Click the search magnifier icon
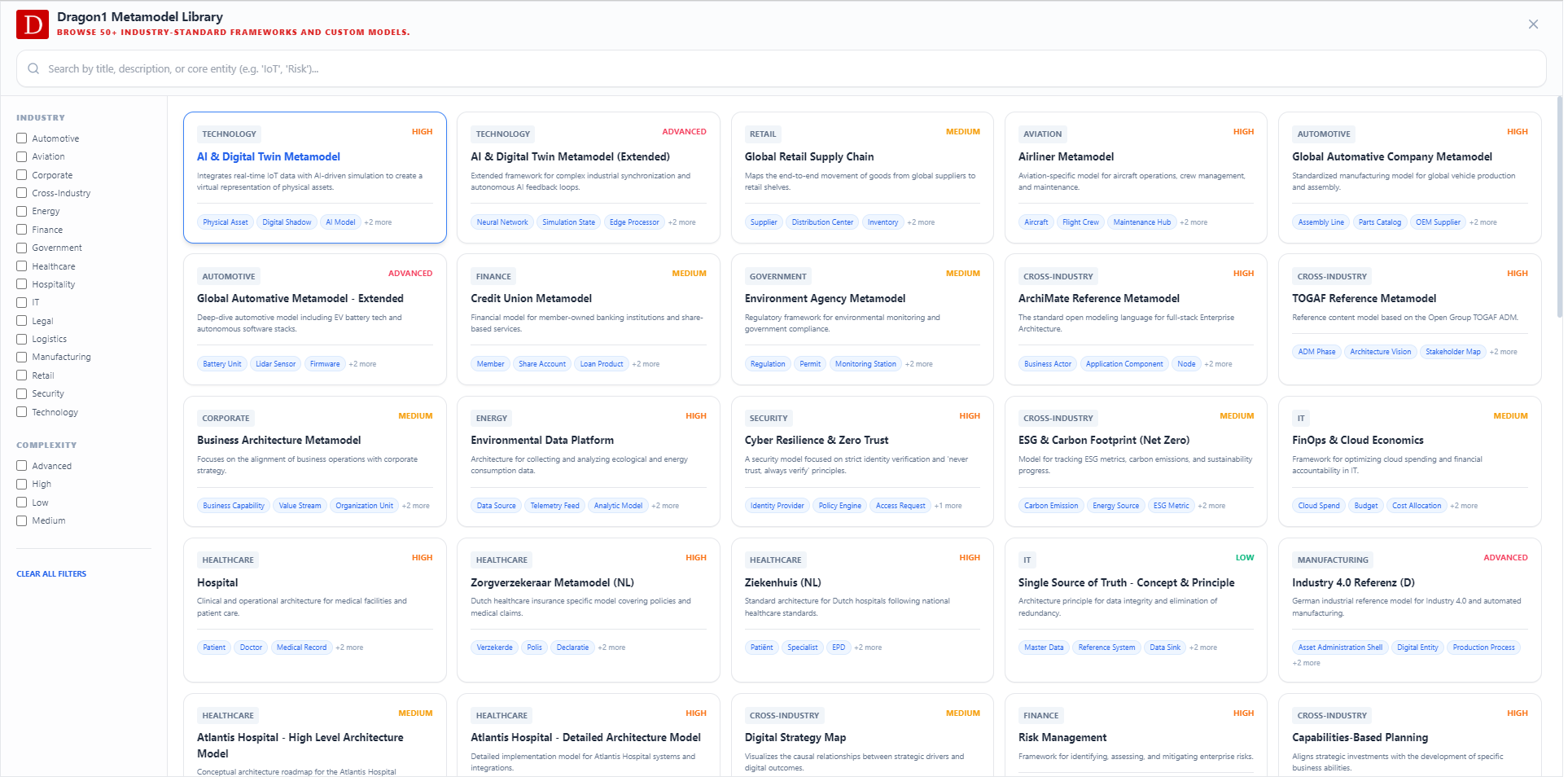1568x777 pixels. (x=33, y=69)
